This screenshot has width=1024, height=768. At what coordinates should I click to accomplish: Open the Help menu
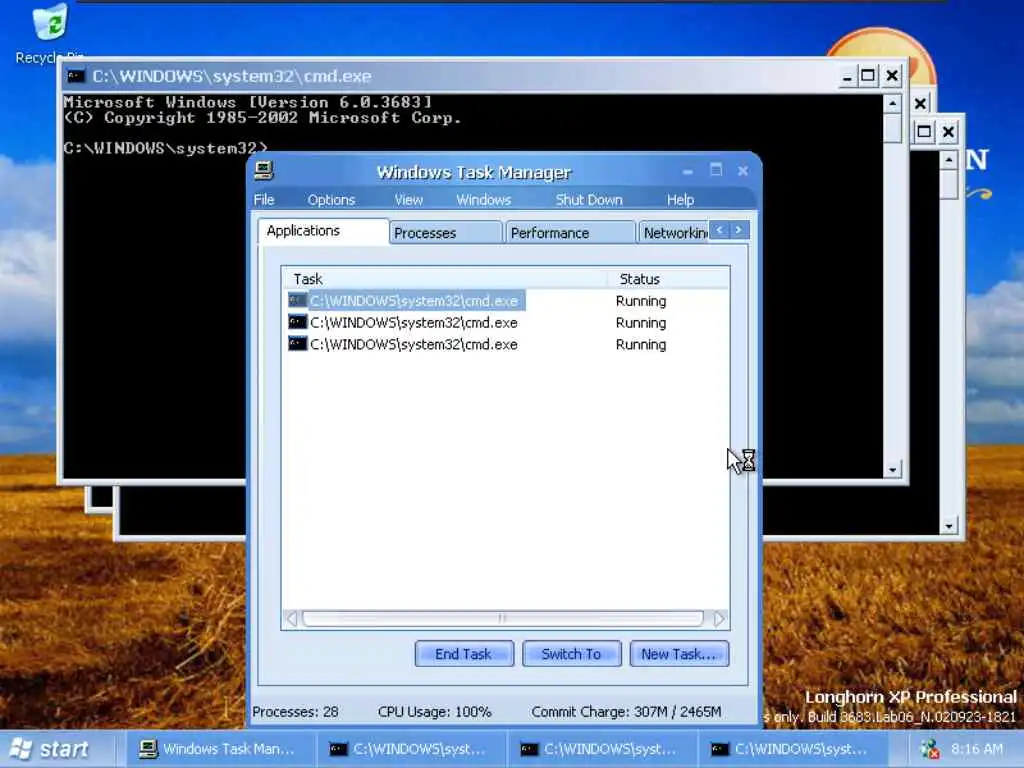click(680, 200)
